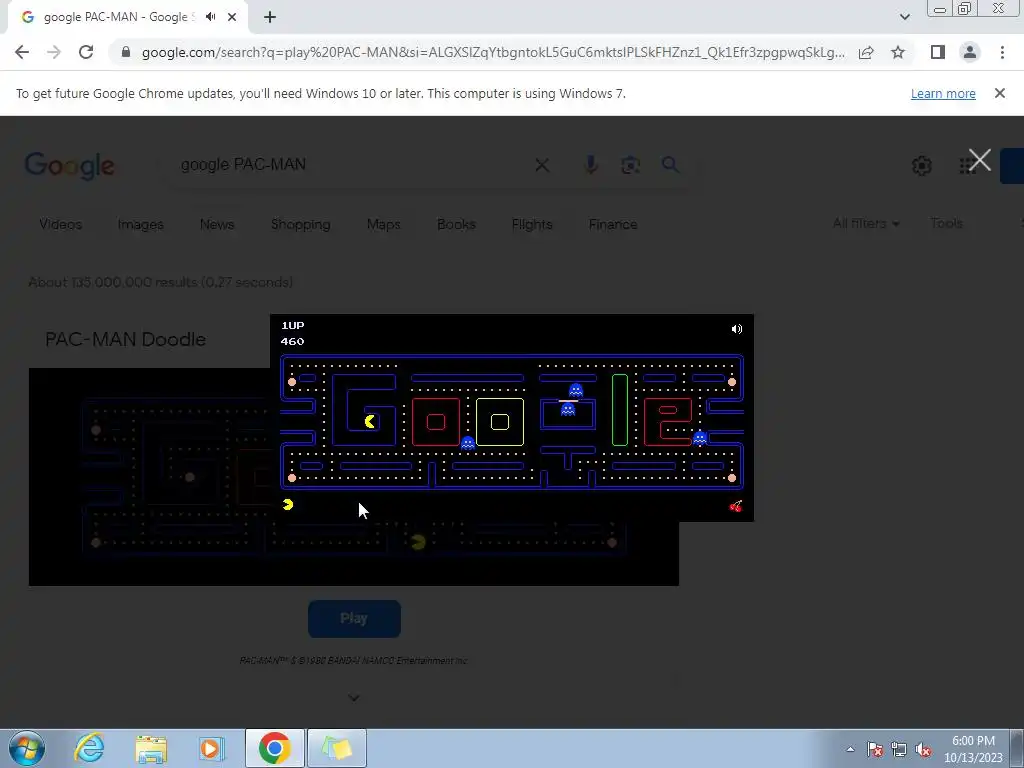This screenshot has height=768, width=1024.
Task: Share this page from the address bar
Action: pyautogui.click(x=866, y=52)
